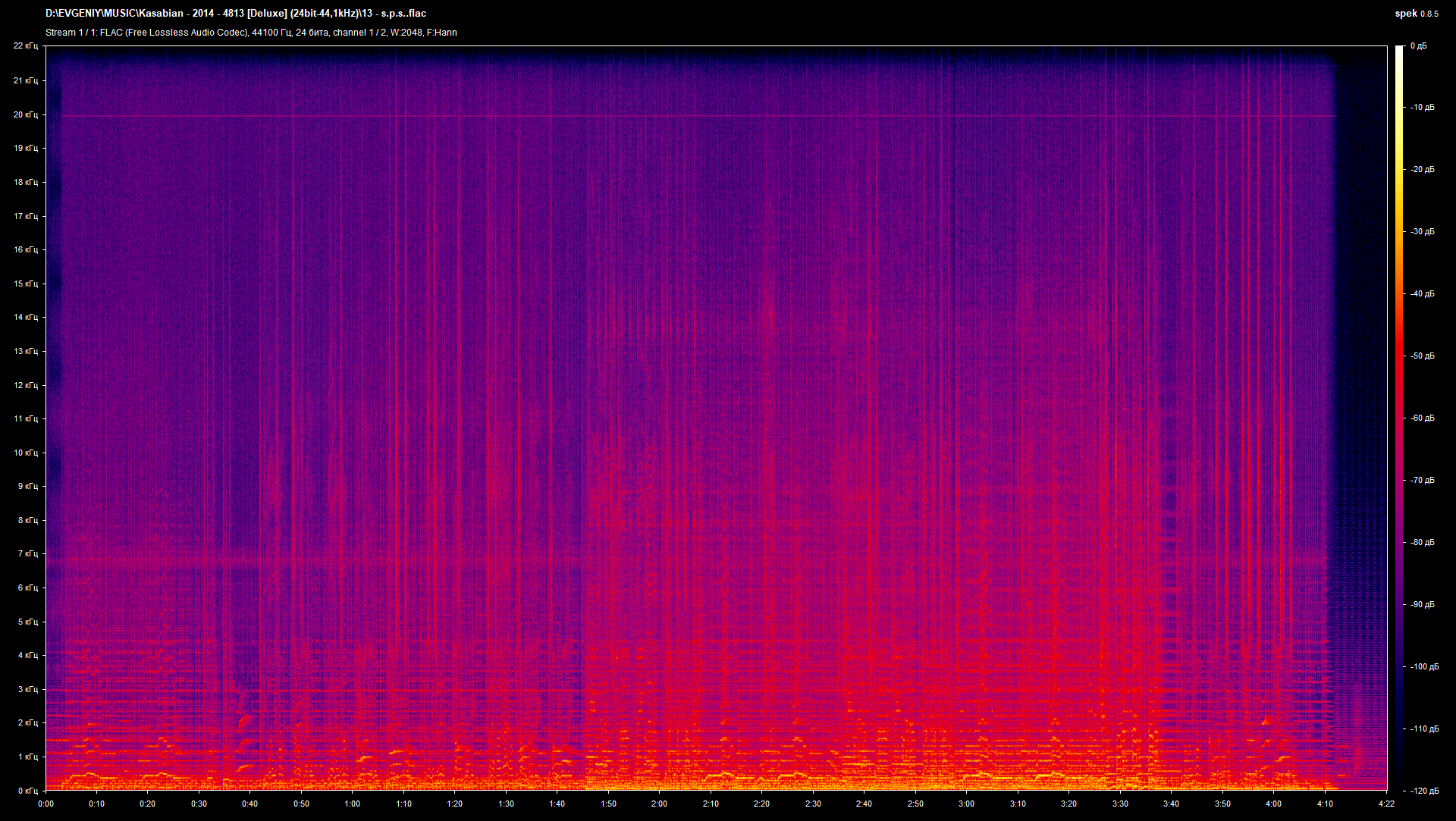This screenshot has height=821, width=1456.
Task: Click the 4:10 time axis marker
Action: [1325, 804]
